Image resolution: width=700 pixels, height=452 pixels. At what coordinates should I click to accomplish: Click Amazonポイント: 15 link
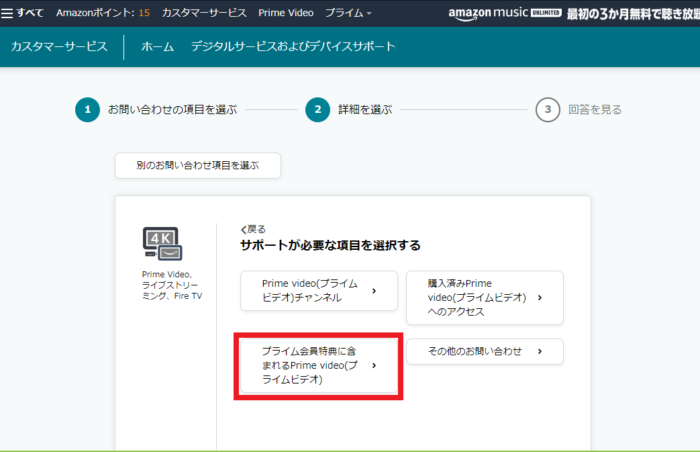click(x=103, y=13)
